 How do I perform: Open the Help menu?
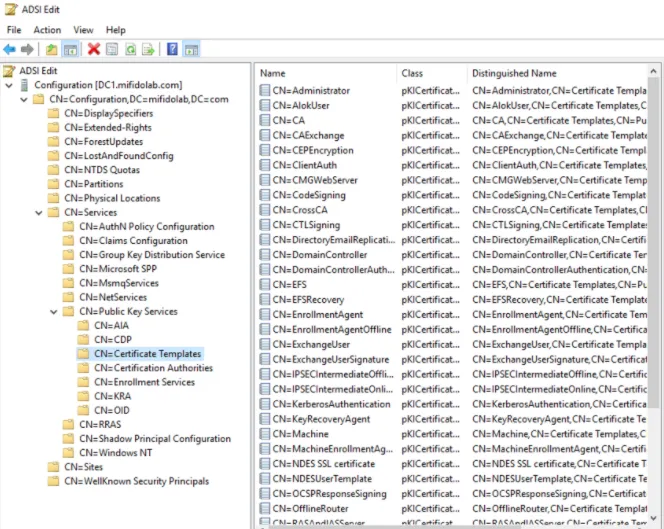(116, 30)
